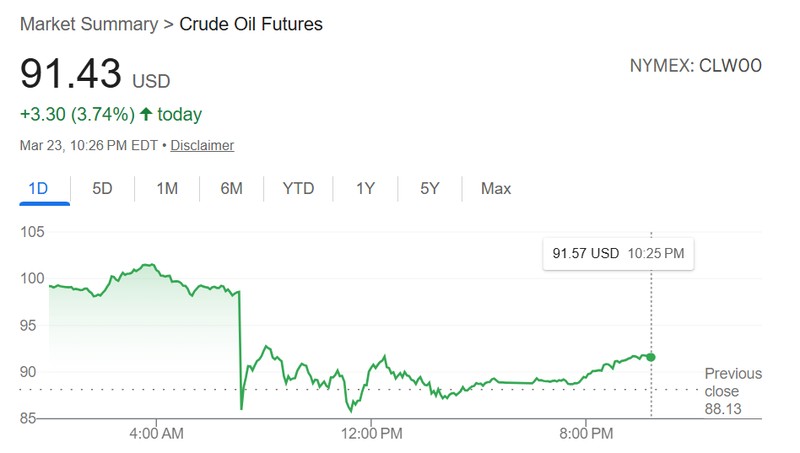Click the Market Summary breadcrumb
The image size is (800, 453).
click(x=90, y=23)
